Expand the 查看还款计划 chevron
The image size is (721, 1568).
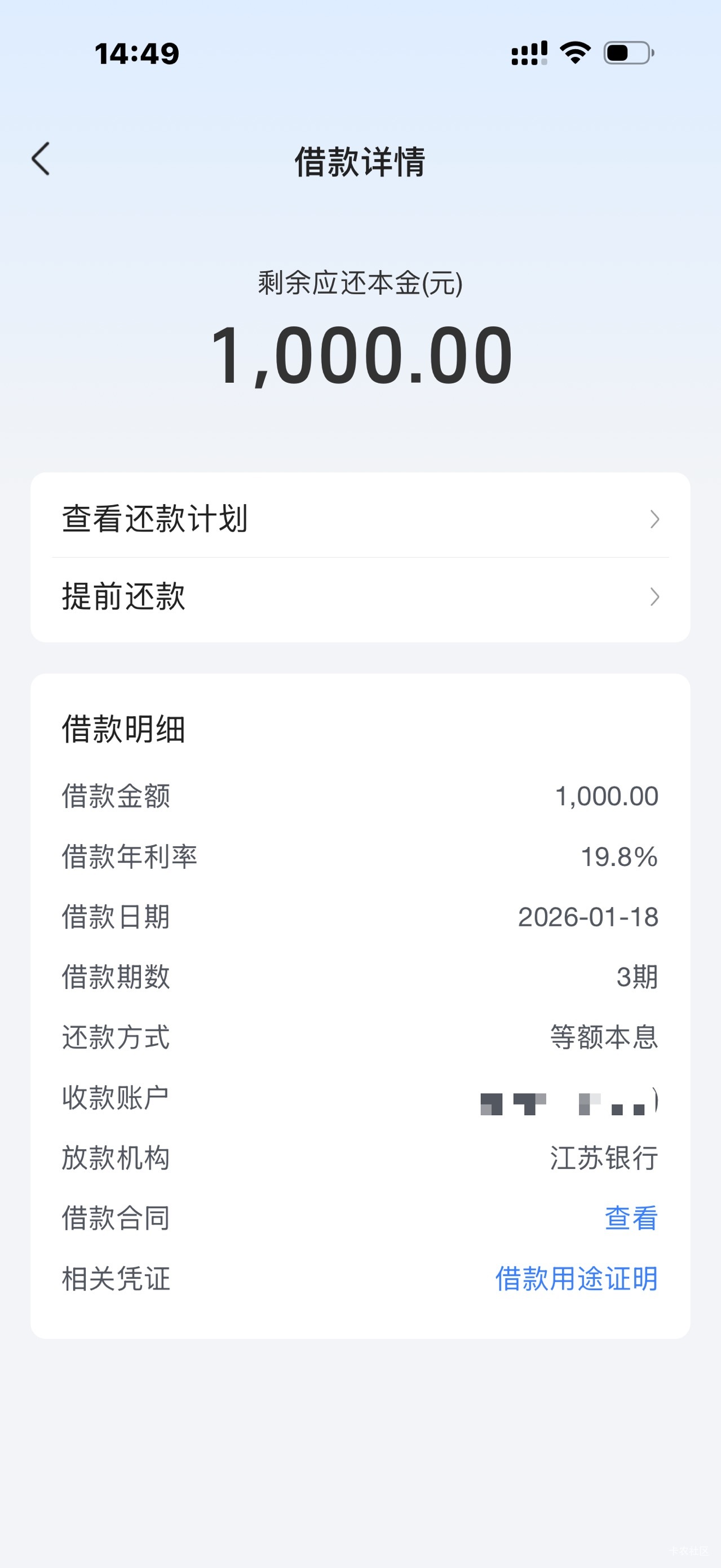coord(654,519)
